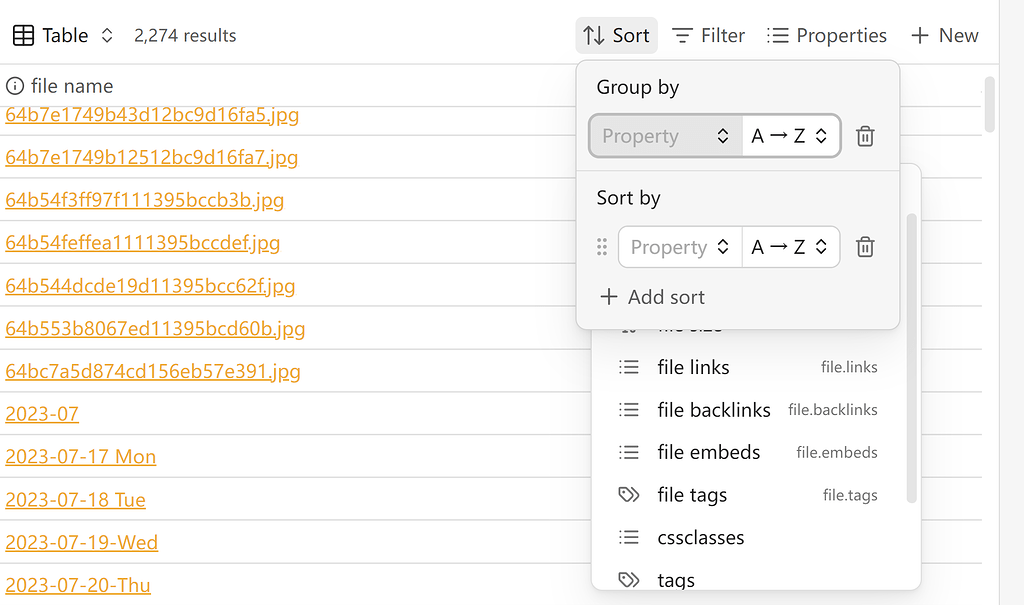This screenshot has width=1024, height=605.
Task: Open the 2023-07-19-Wed note
Action: [x=82, y=543]
